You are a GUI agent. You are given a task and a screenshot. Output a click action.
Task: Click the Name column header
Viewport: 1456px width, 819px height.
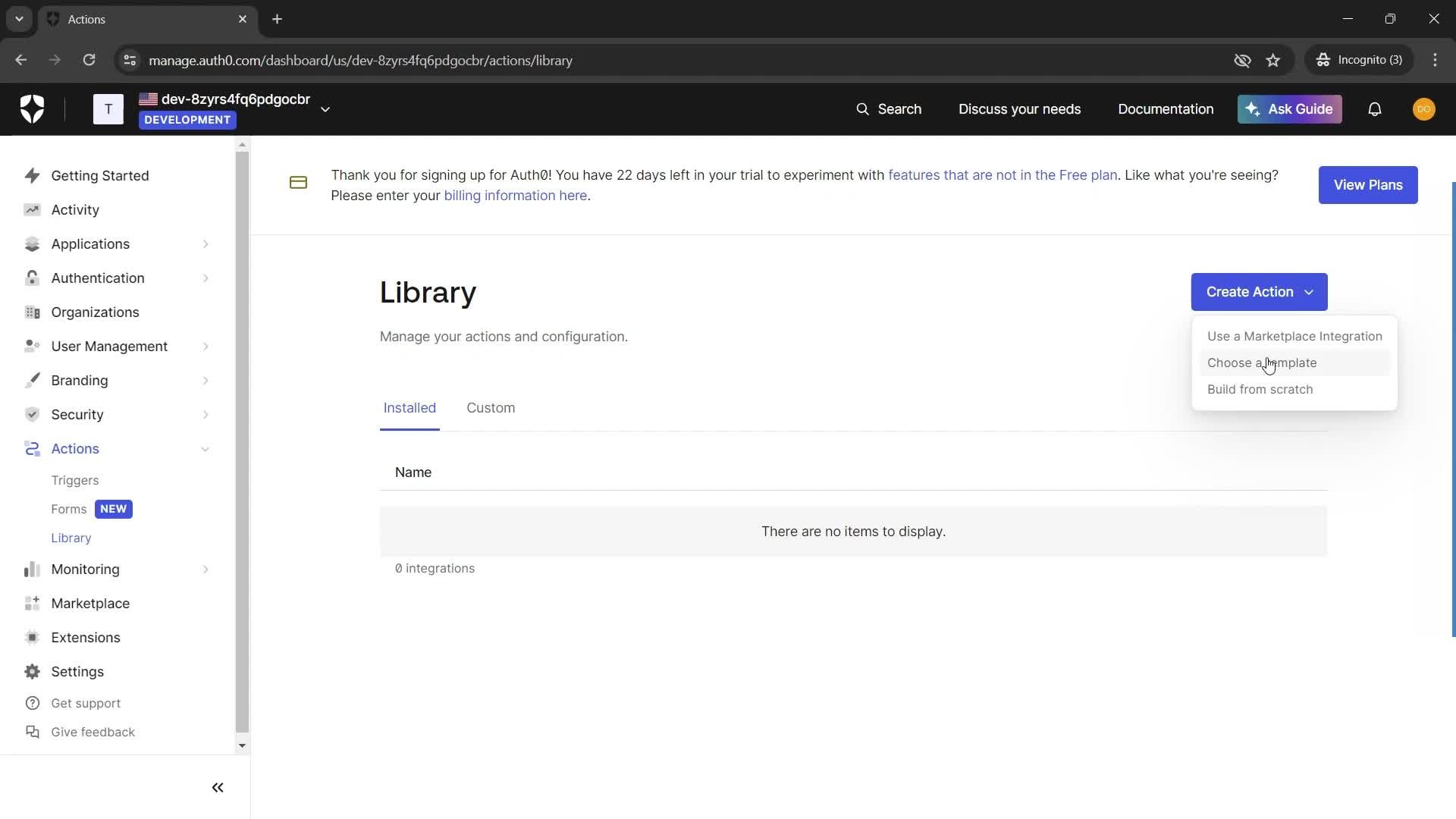point(413,472)
